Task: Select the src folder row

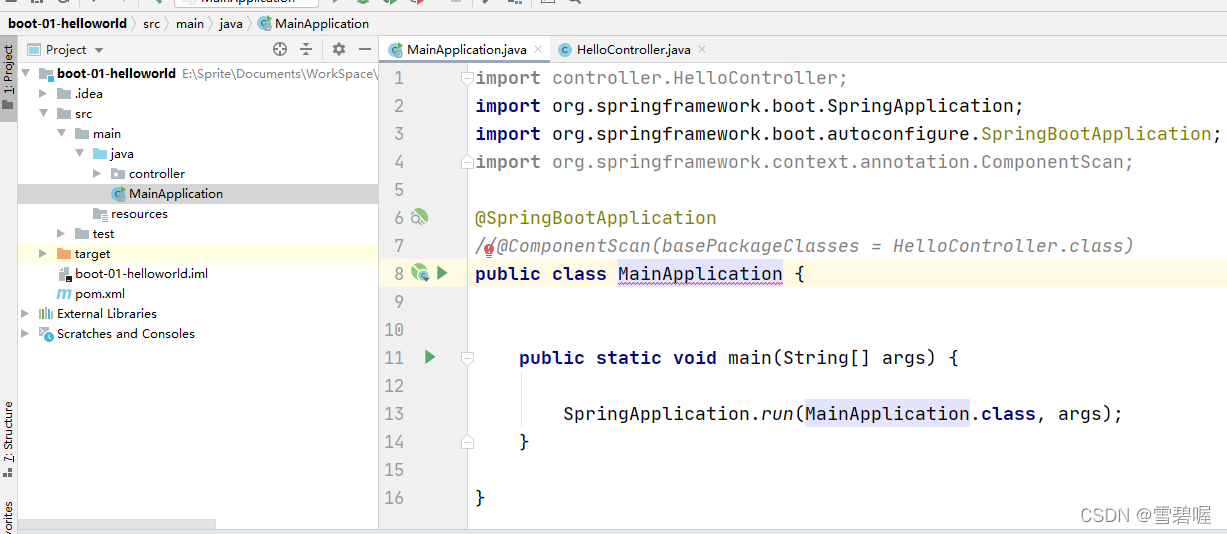Action: tap(198, 113)
